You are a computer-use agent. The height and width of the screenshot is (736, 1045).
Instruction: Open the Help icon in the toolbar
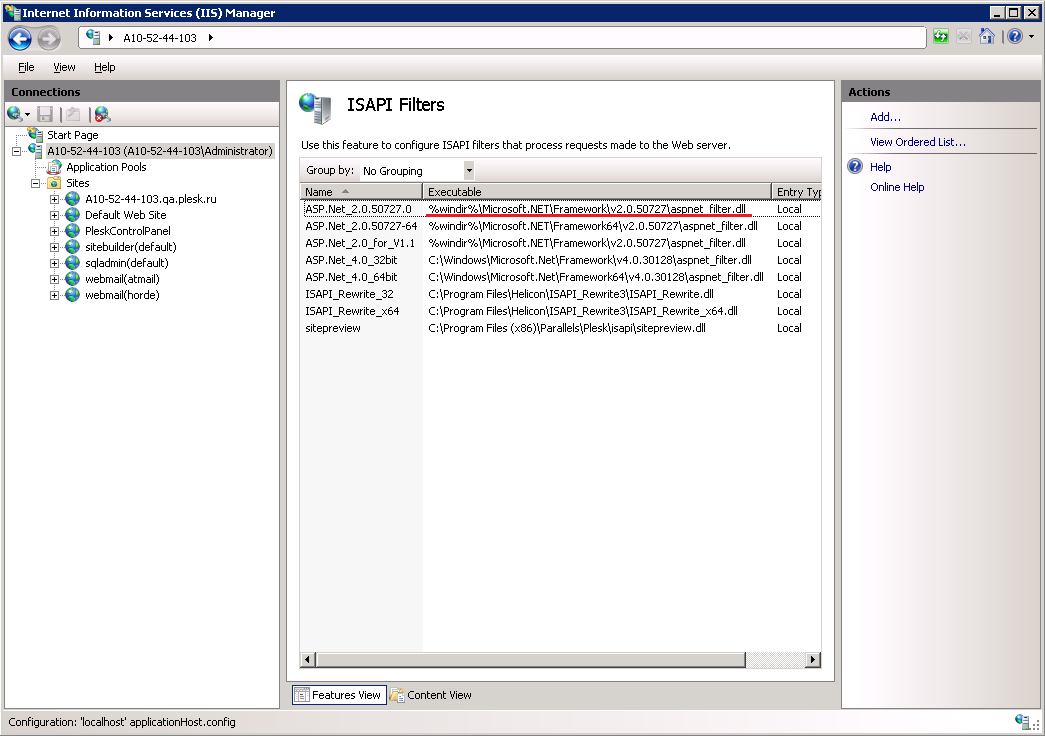(x=1014, y=37)
